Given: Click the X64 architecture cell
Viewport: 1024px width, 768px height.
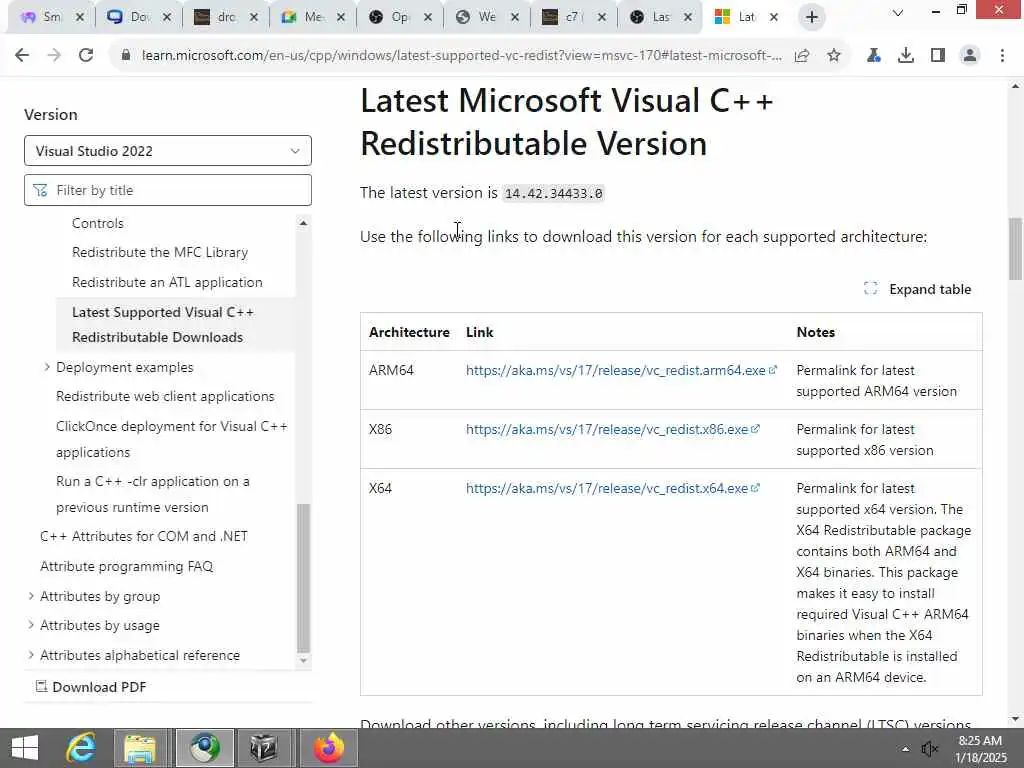Looking at the screenshot, I should point(380,488).
